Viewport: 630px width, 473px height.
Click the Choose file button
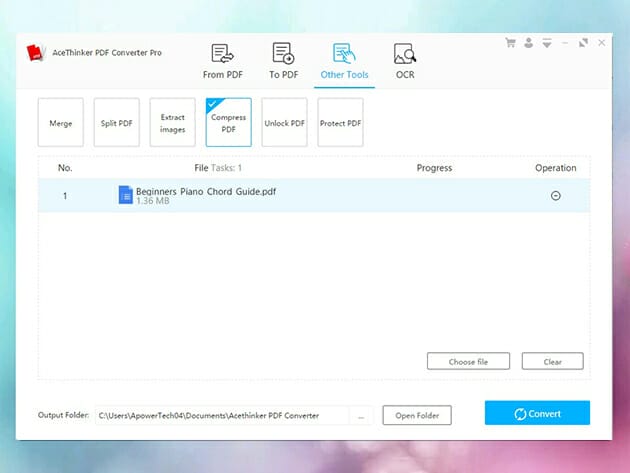468,361
